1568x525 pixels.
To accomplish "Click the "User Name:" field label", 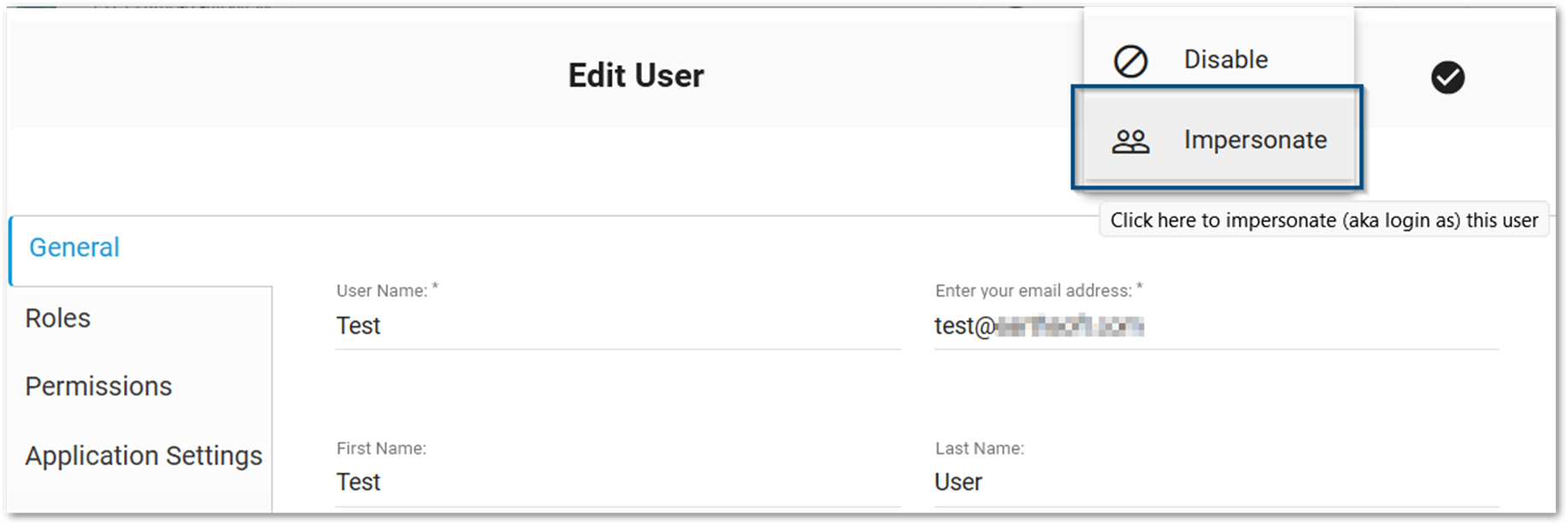I will point(382,291).
